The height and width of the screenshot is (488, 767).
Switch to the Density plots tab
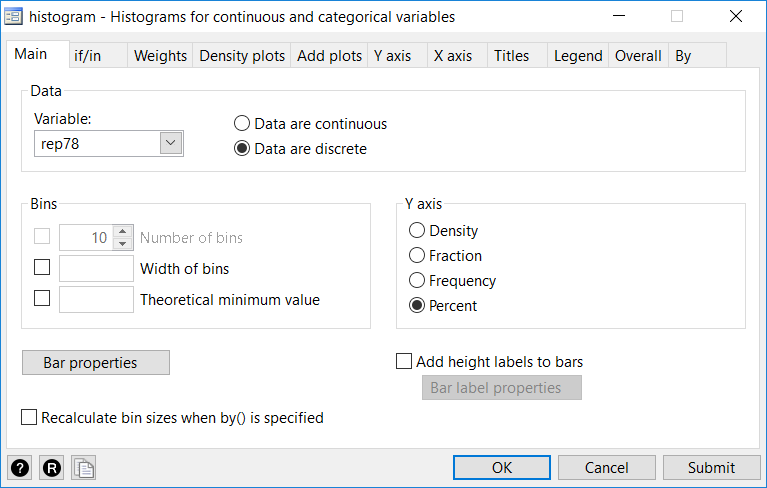pyautogui.click(x=242, y=56)
